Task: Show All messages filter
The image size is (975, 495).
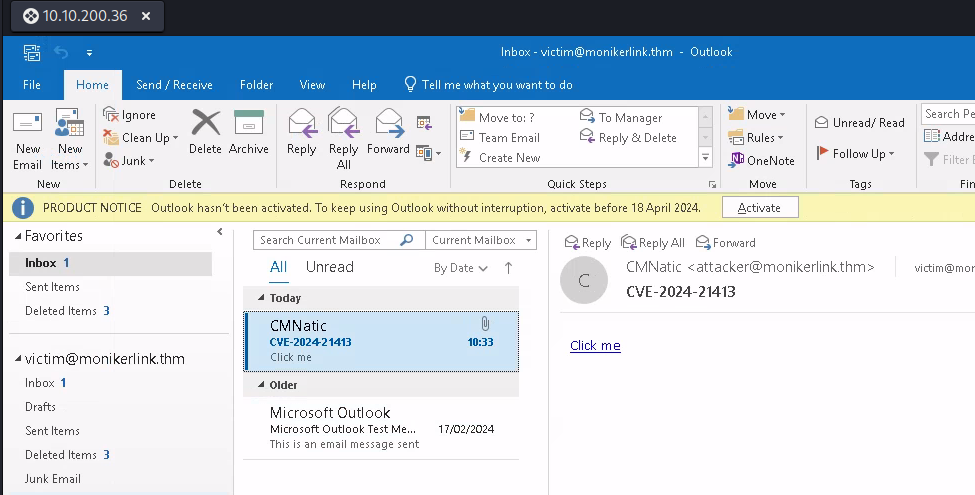Action: click(x=279, y=267)
